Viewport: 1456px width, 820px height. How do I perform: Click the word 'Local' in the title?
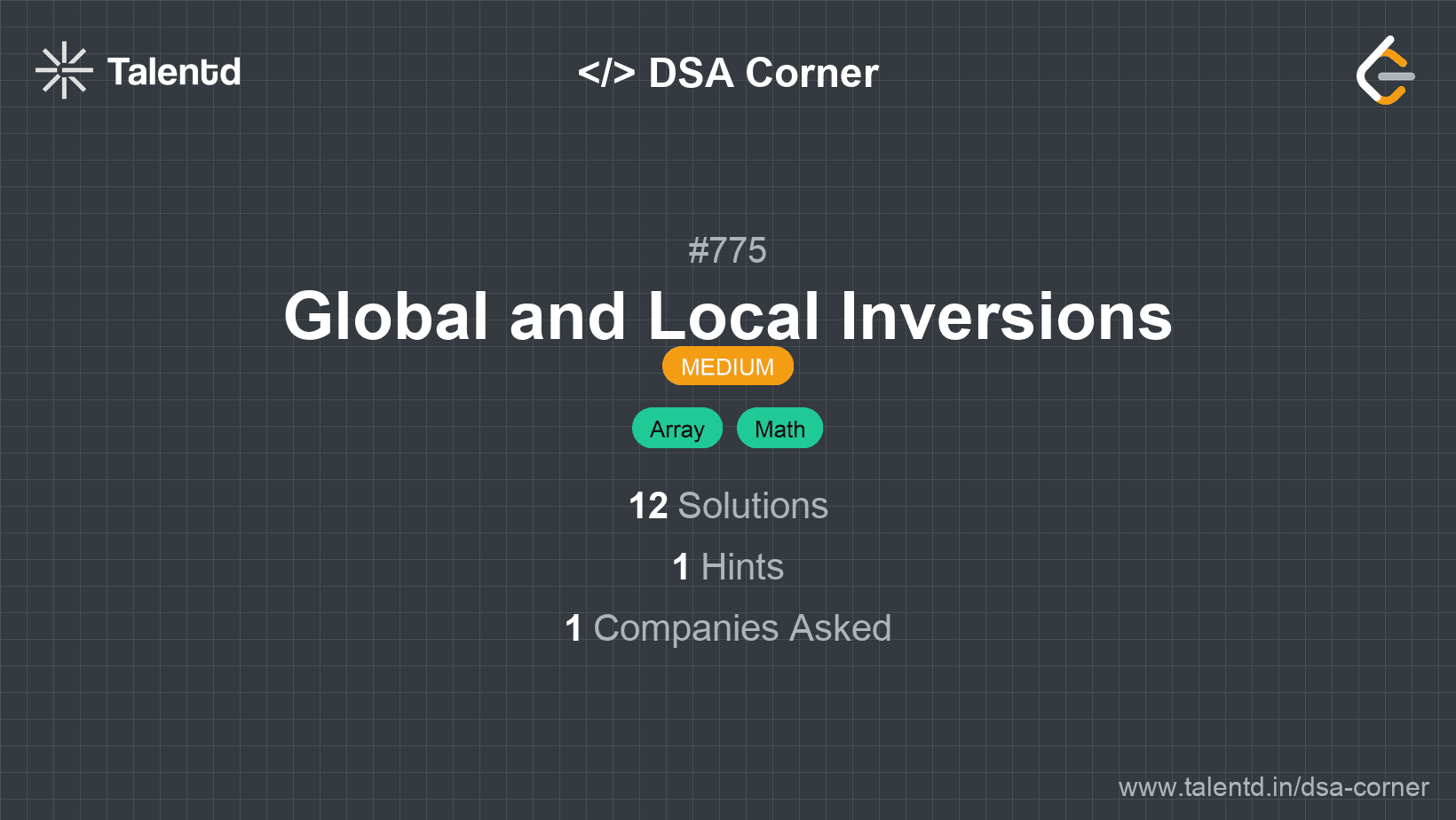[x=733, y=317]
